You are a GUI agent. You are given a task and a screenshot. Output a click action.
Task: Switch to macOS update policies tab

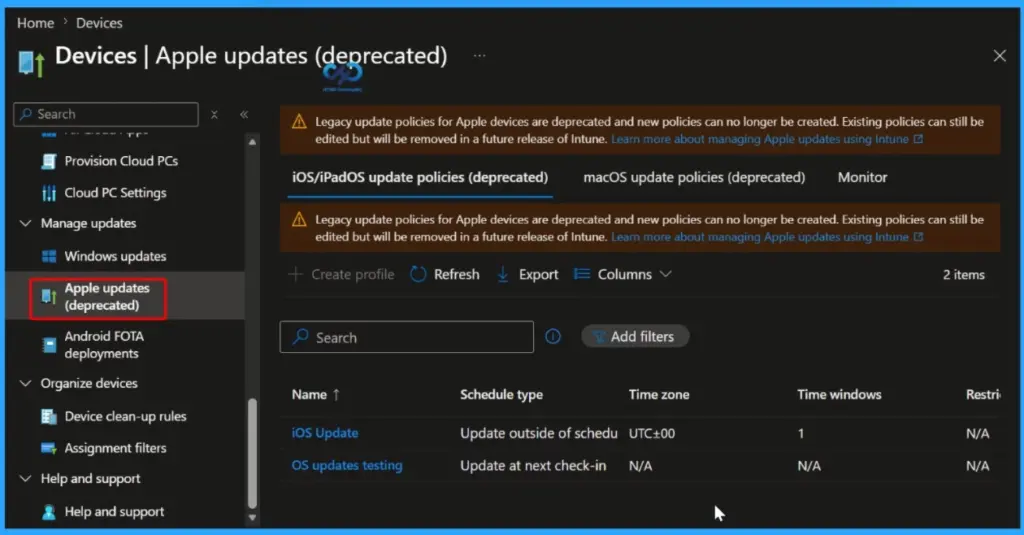pos(694,178)
